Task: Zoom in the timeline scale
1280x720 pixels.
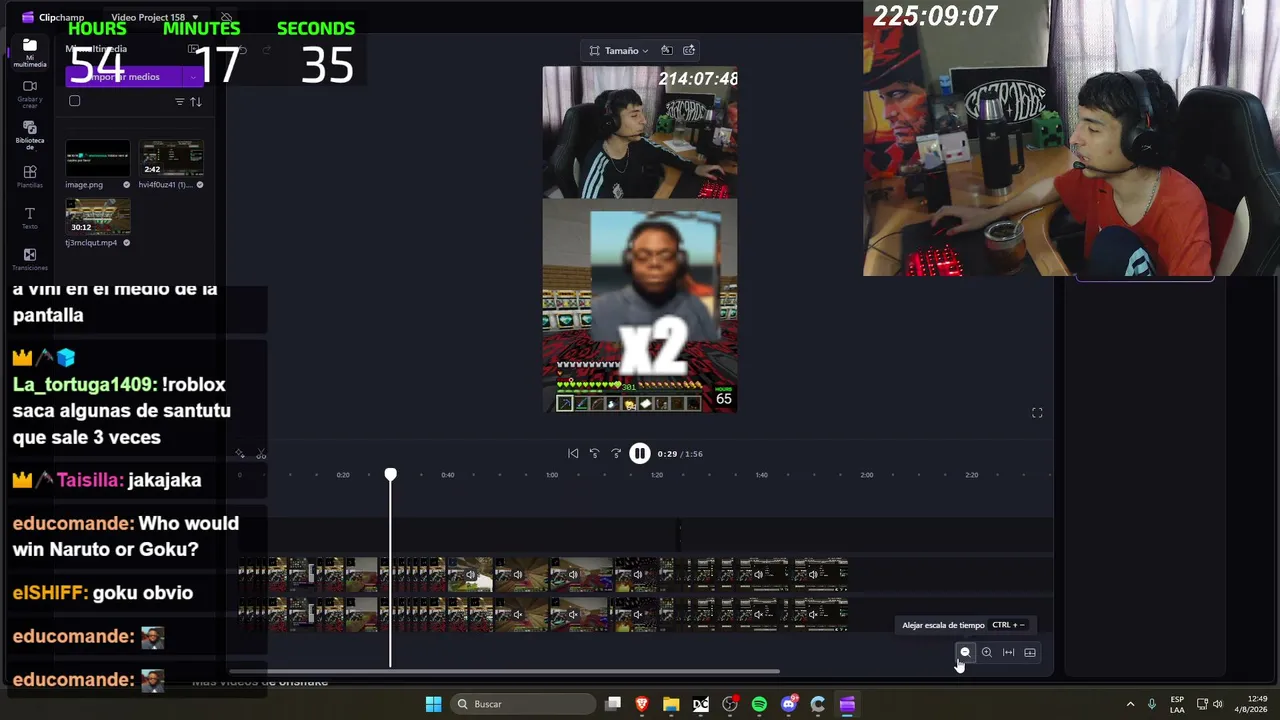Action: pyautogui.click(x=987, y=652)
